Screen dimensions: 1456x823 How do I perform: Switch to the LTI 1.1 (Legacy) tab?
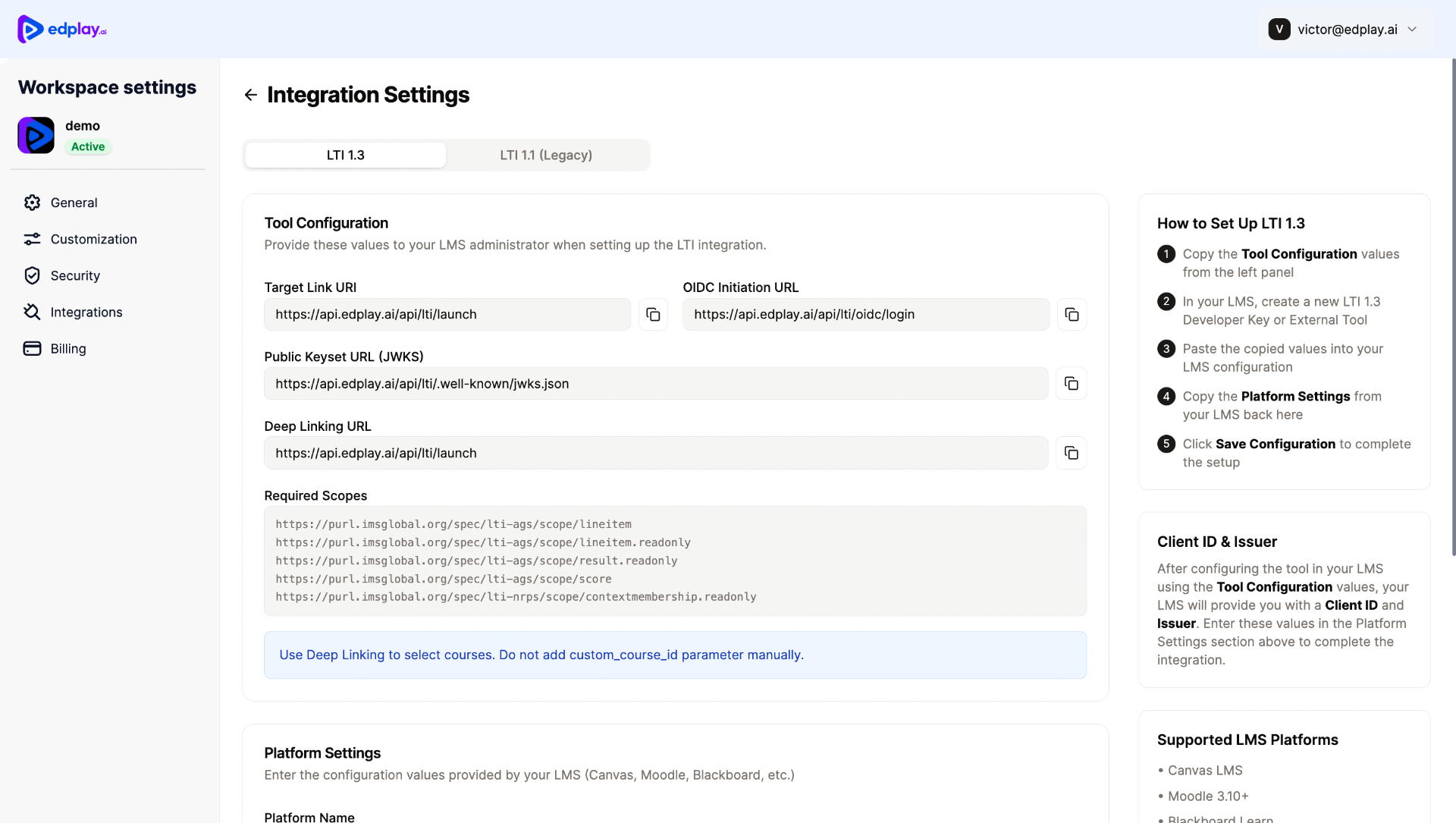(x=546, y=155)
